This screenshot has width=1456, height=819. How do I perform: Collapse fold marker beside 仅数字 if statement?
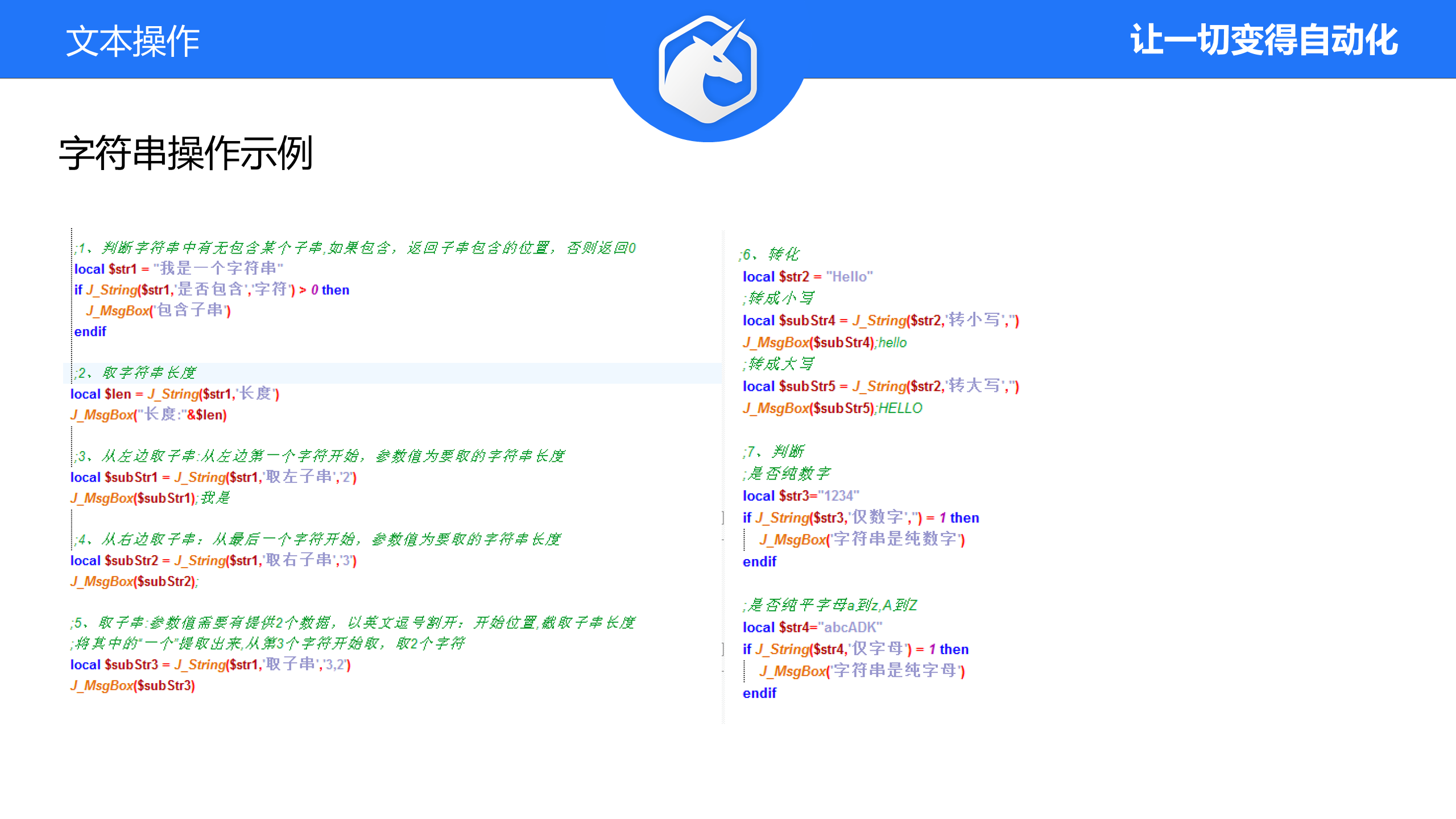723,518
